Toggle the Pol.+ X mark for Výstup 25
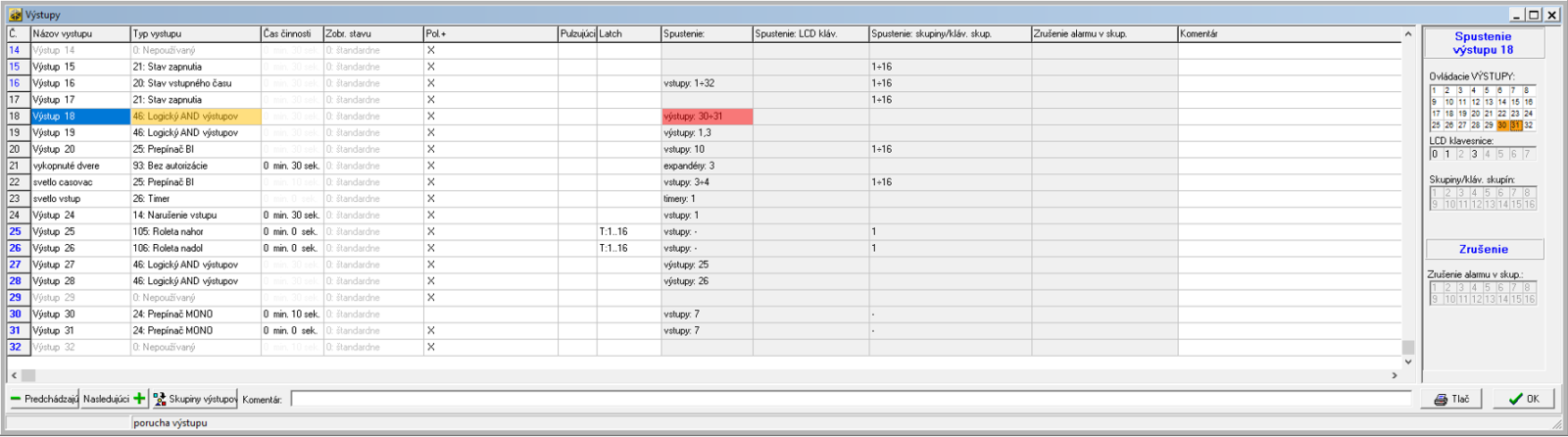This screenshot has width=1568, height=437. 430,232
